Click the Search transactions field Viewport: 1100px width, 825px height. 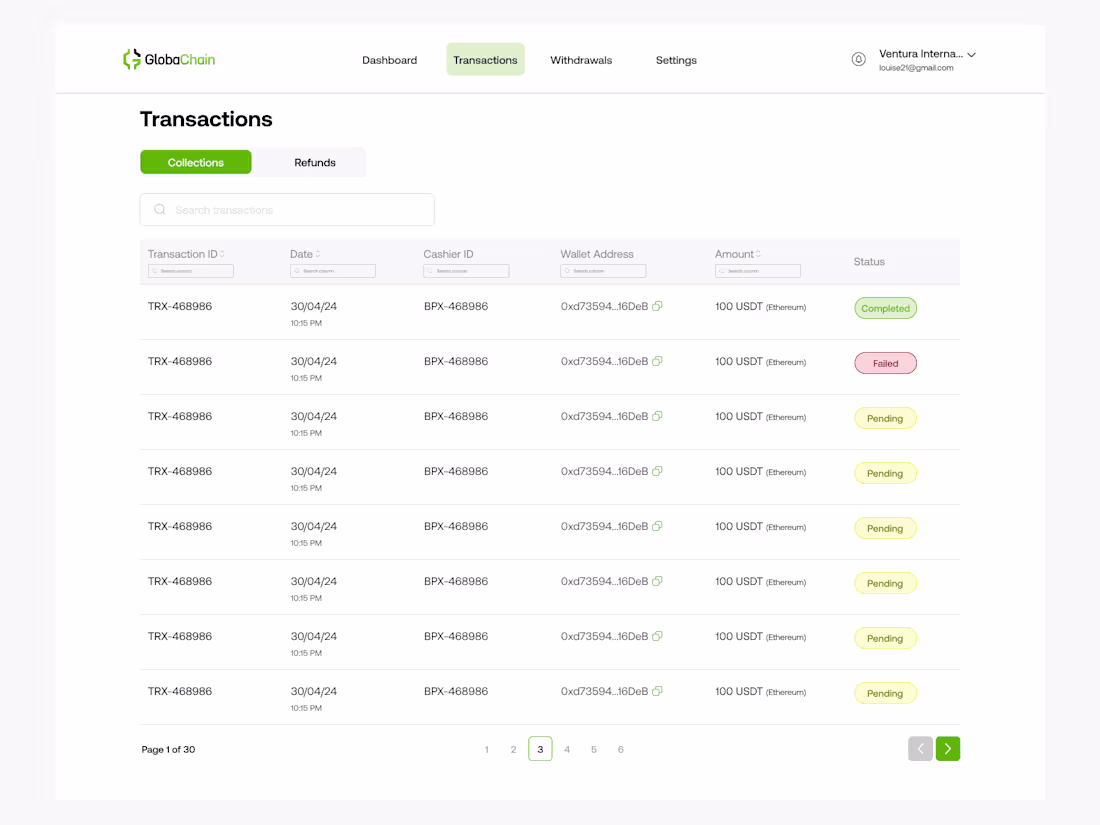287,209
